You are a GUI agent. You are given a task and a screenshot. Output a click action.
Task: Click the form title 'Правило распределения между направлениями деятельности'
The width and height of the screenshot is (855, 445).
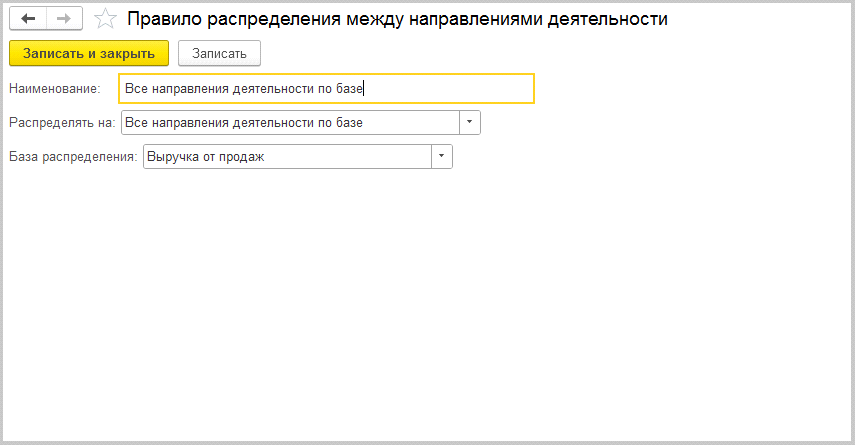coord(397,19)
